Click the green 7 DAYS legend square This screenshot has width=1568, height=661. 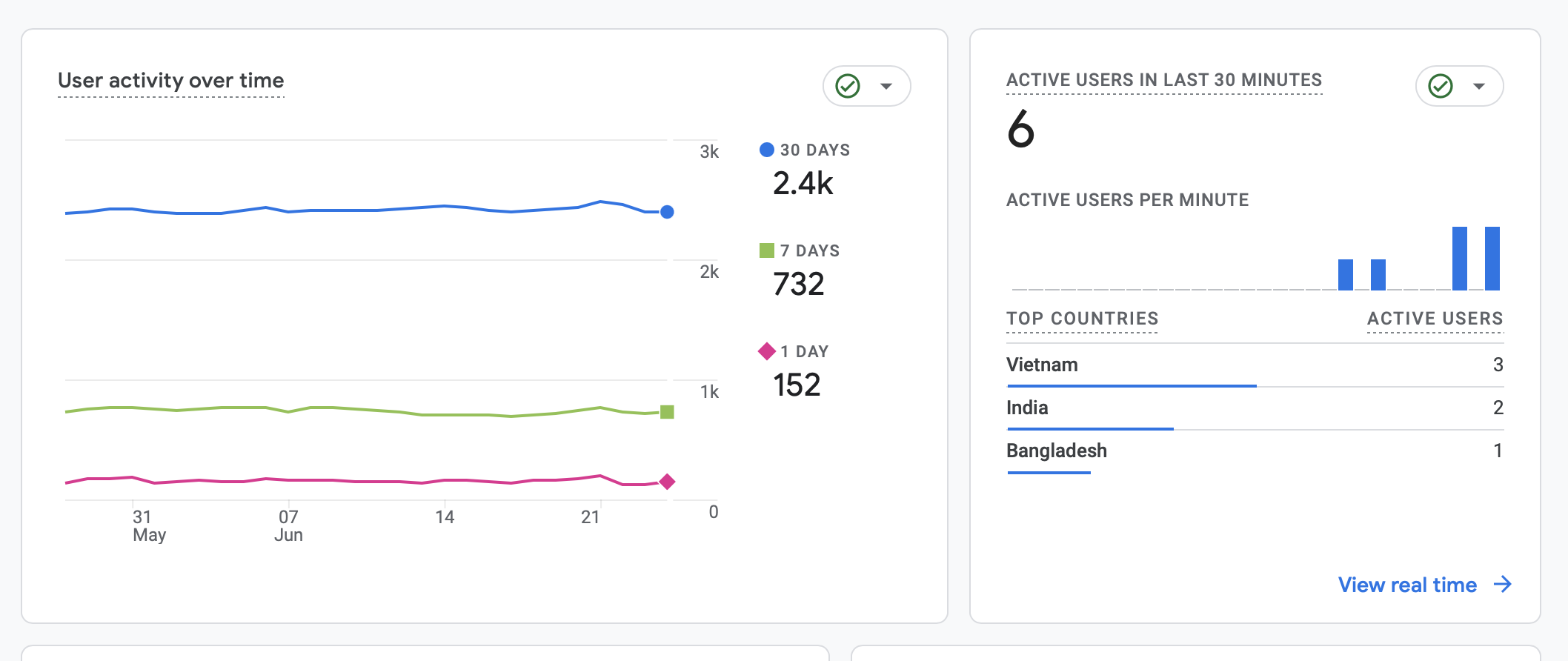[767, 250]
